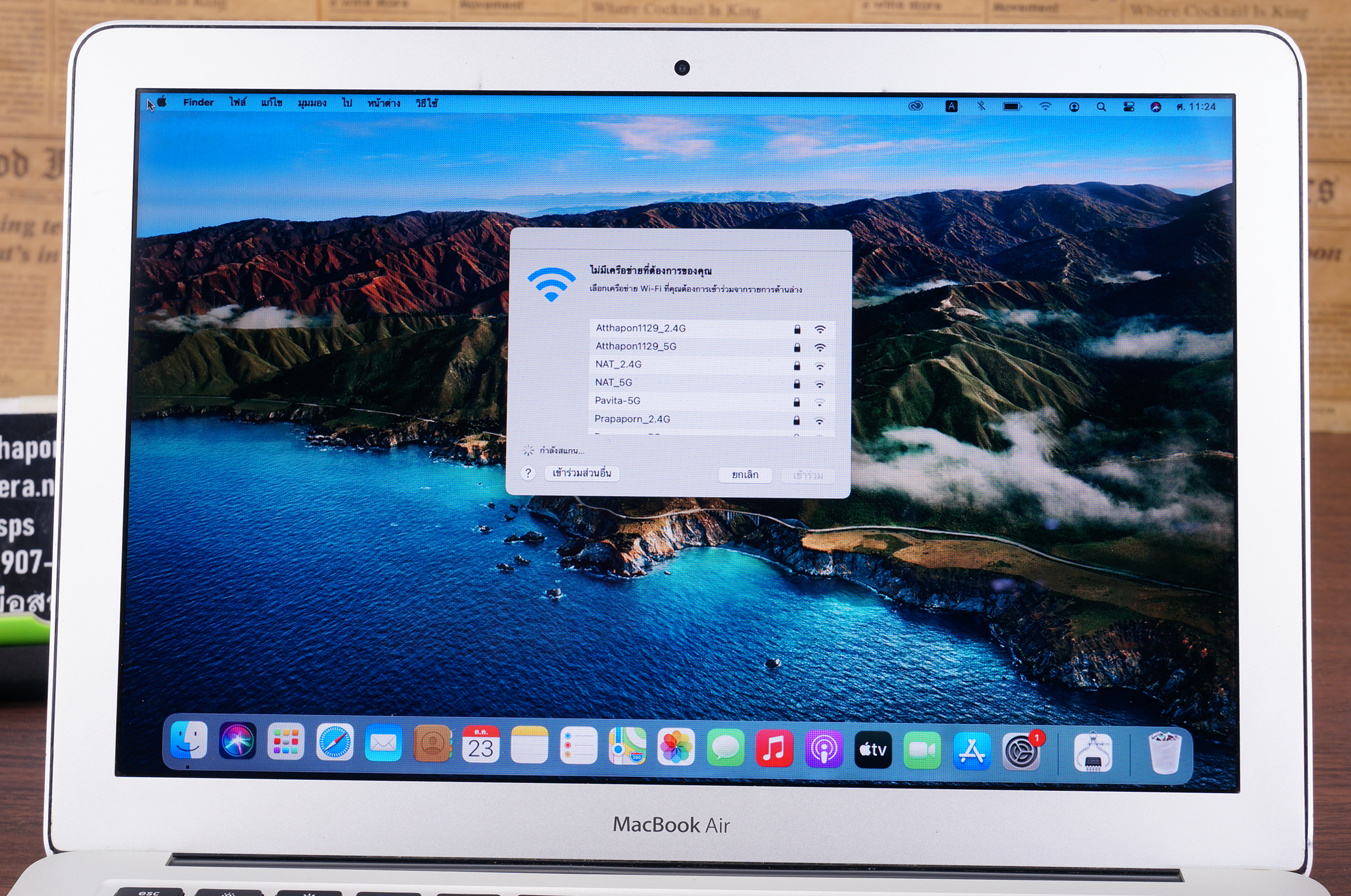The height and width of the screenshot is (896, 1351).
Task: Select network Pavita-5G
Action: point(711,401)
